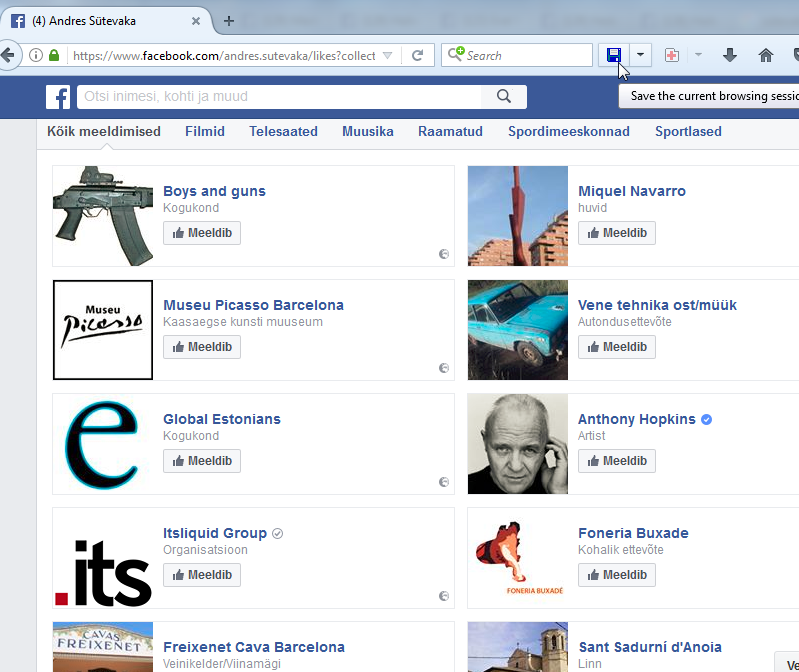799x672 pixels.
Task: Open Freixenet Cava Barcelona link
Action: click(x=254, y=648)
